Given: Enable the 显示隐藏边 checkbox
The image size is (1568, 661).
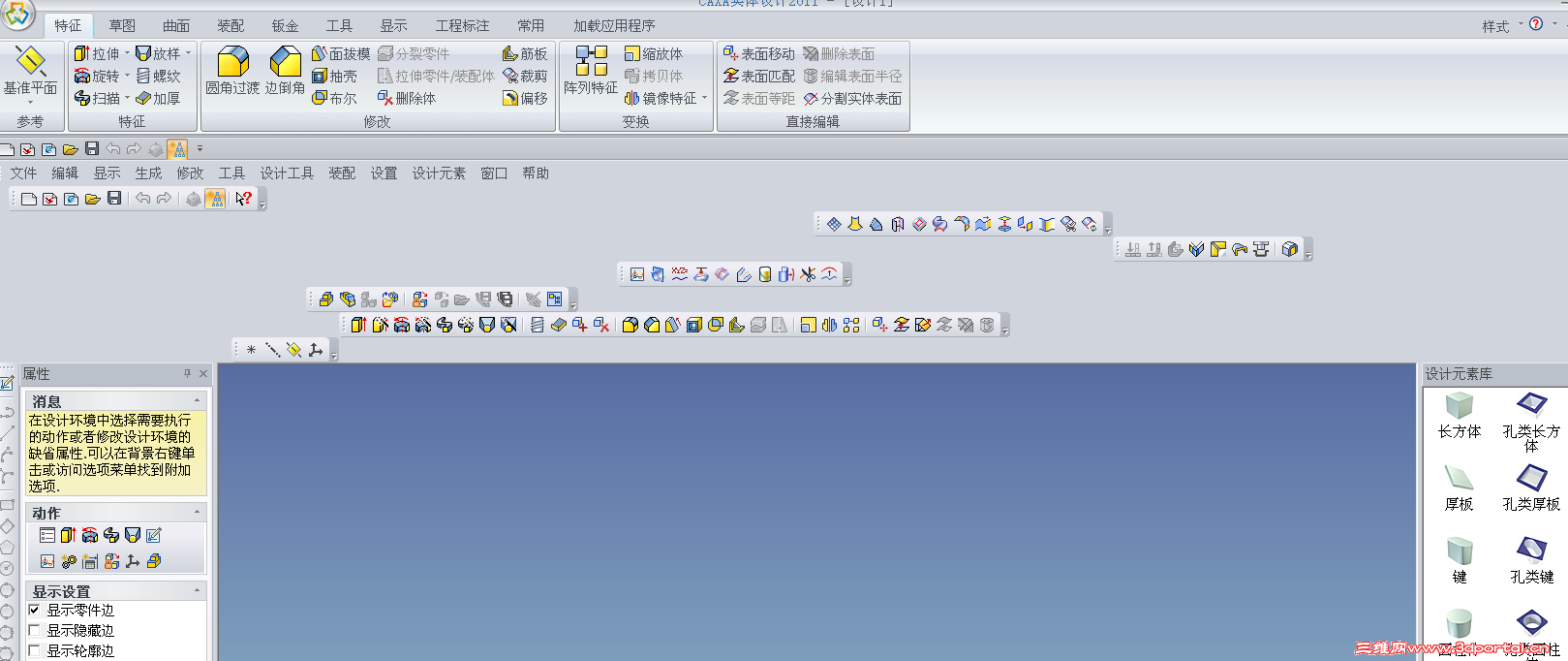Looking at the screenshot, I should point(34,630).
